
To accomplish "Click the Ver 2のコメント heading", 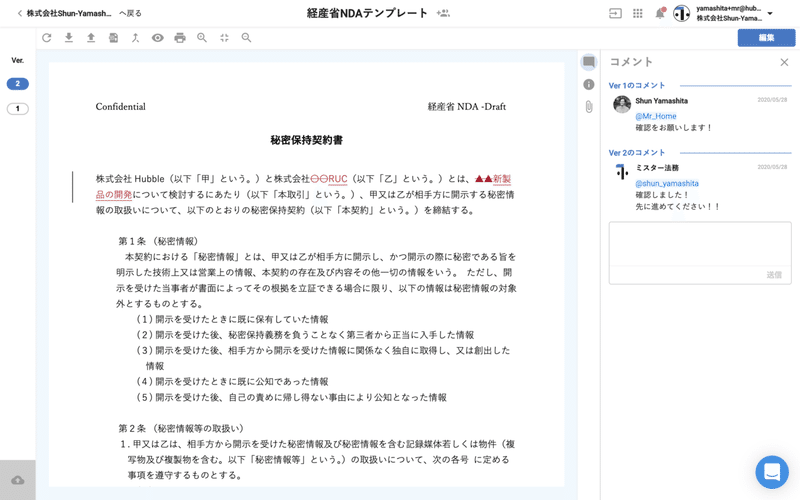I will pyautogui.click(x=637, y=153).
